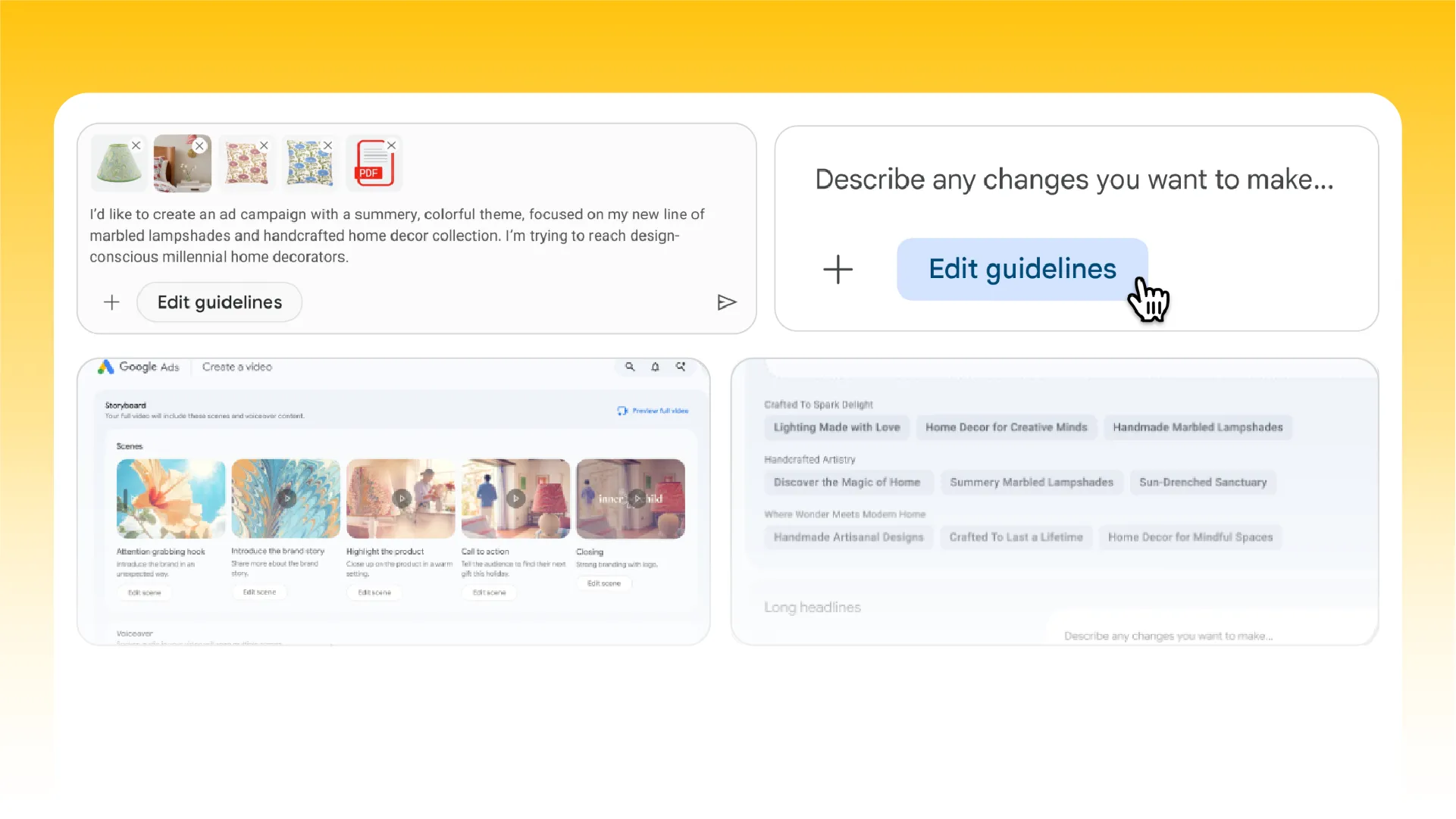Image resolution: width=1456 pixels, height=819 pixels.
Task: Play the Closing scene video
Action: tap(631, 499)
